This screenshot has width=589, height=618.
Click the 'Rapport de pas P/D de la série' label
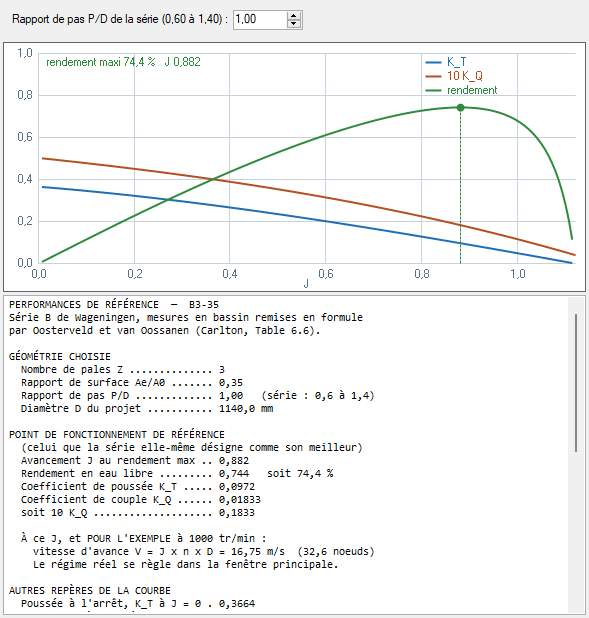[x=120, y=19]
